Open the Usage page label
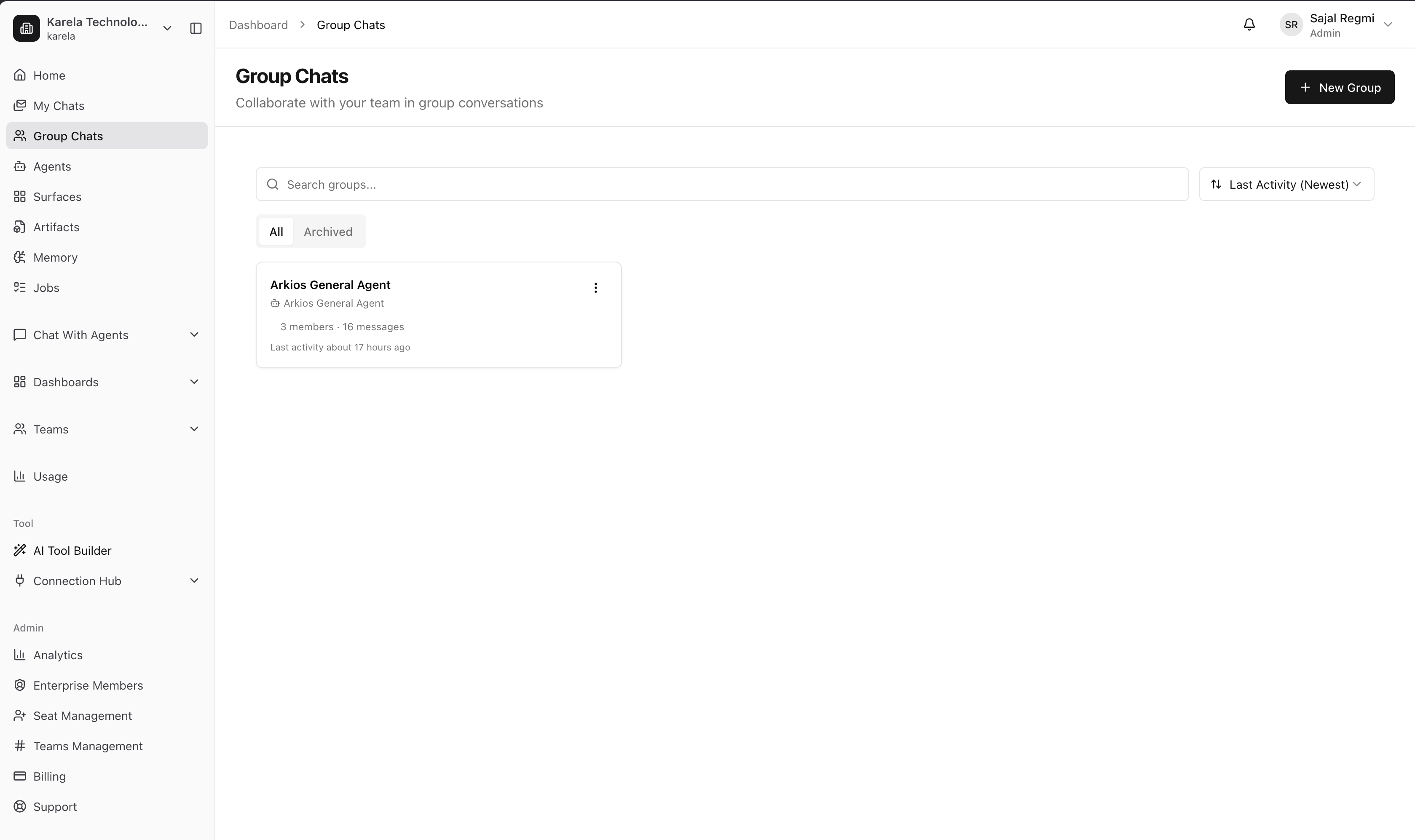The width and height of the screenshot is (1415, 840). [51, 476]
